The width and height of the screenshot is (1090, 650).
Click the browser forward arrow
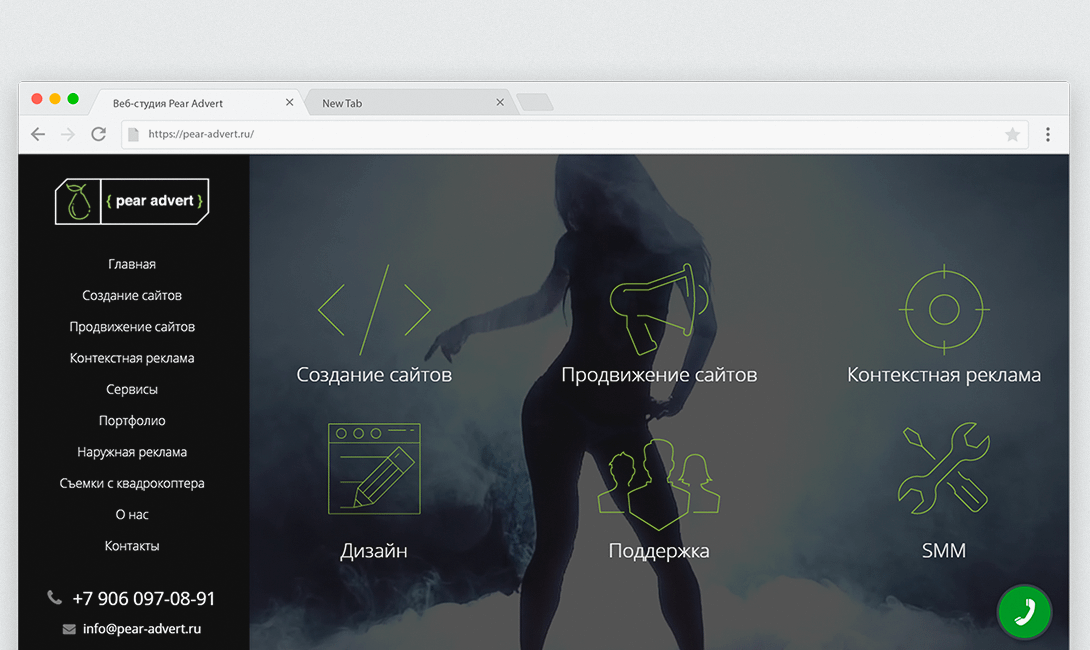pos(68,134)
